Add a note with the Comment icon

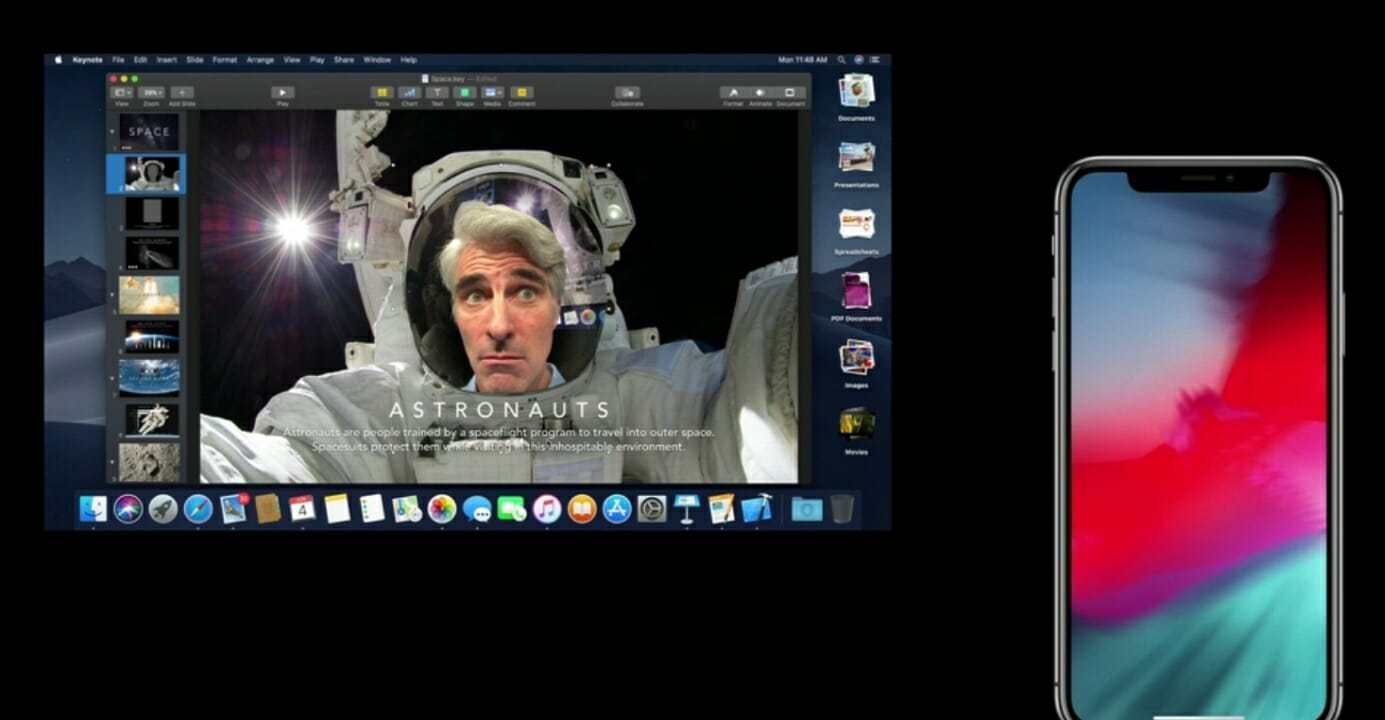point(521,93)
